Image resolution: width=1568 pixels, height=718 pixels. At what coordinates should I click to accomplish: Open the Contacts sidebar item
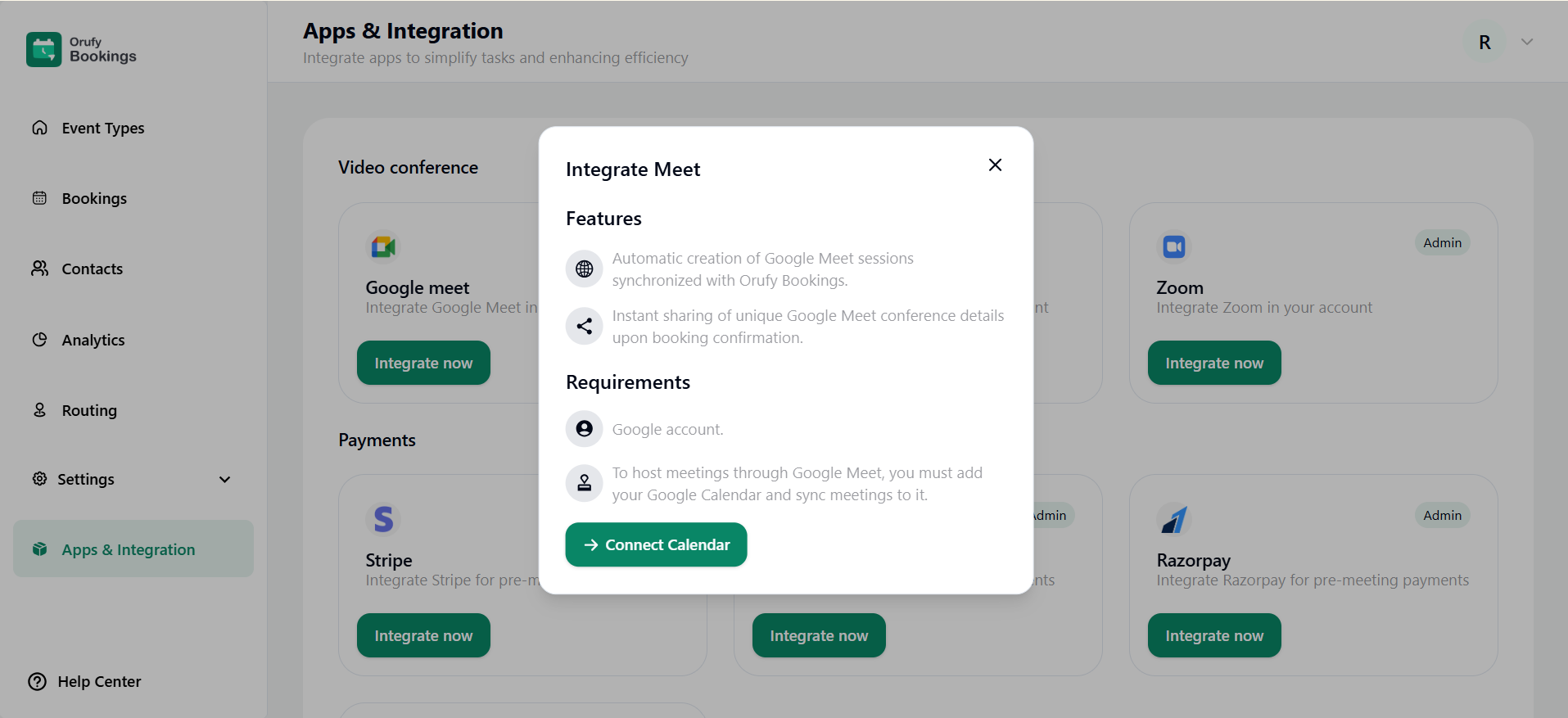coord(92,269)
